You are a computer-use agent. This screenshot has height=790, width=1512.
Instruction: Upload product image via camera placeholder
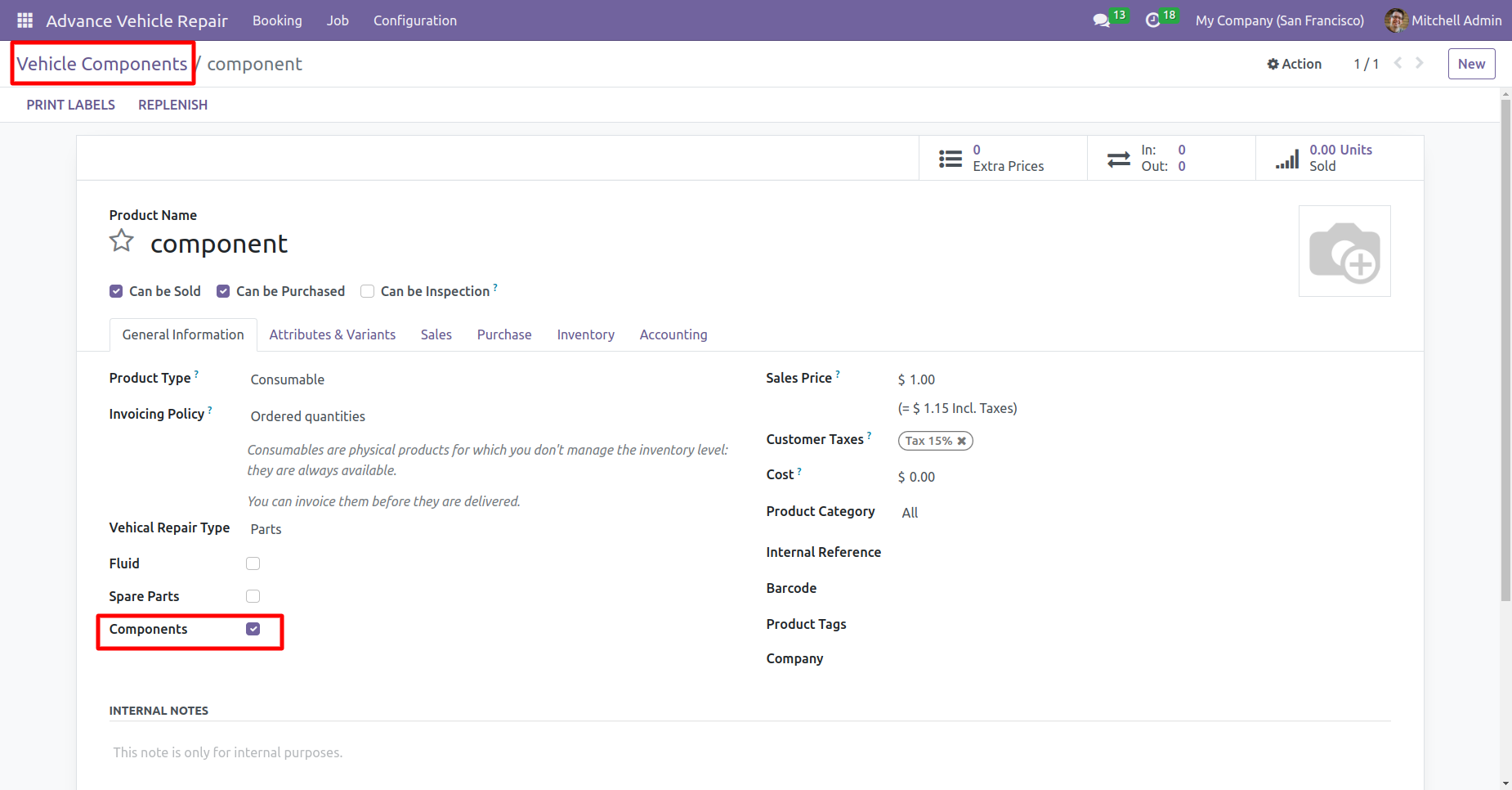pyautogui.click(x=1344, y=251)
